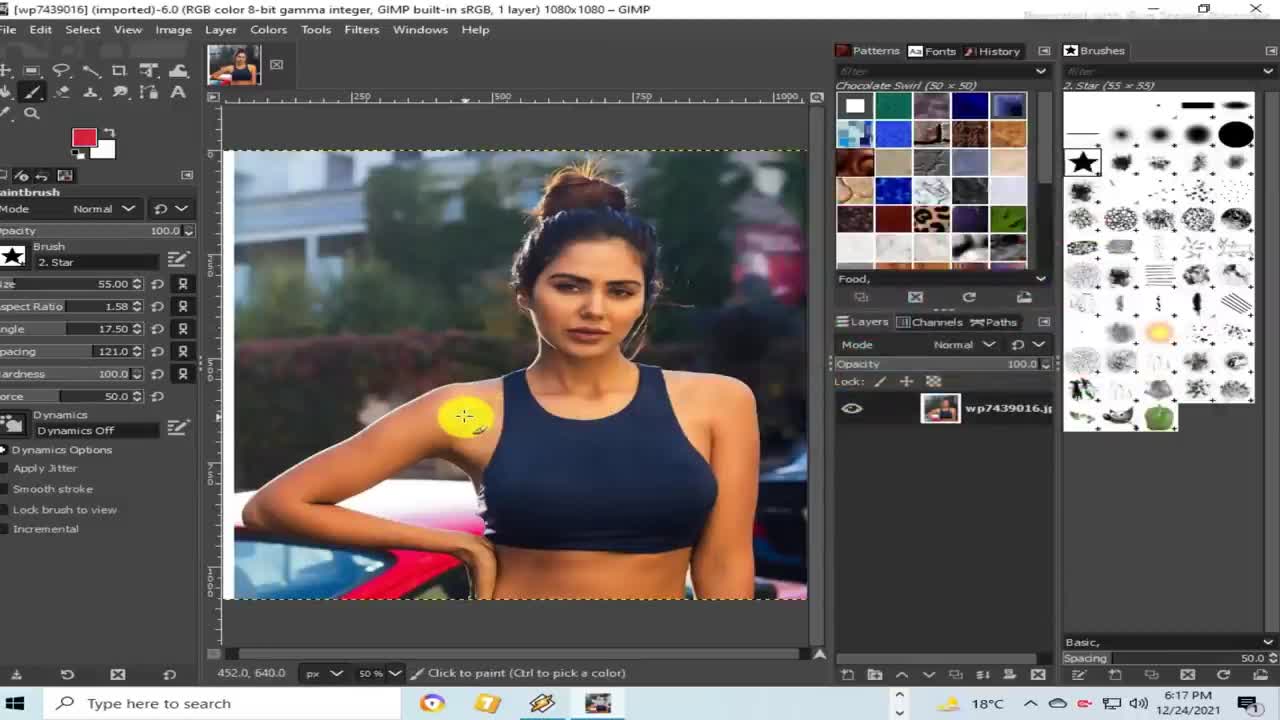Open the 50% zoom level dropdown

point(379,673)
